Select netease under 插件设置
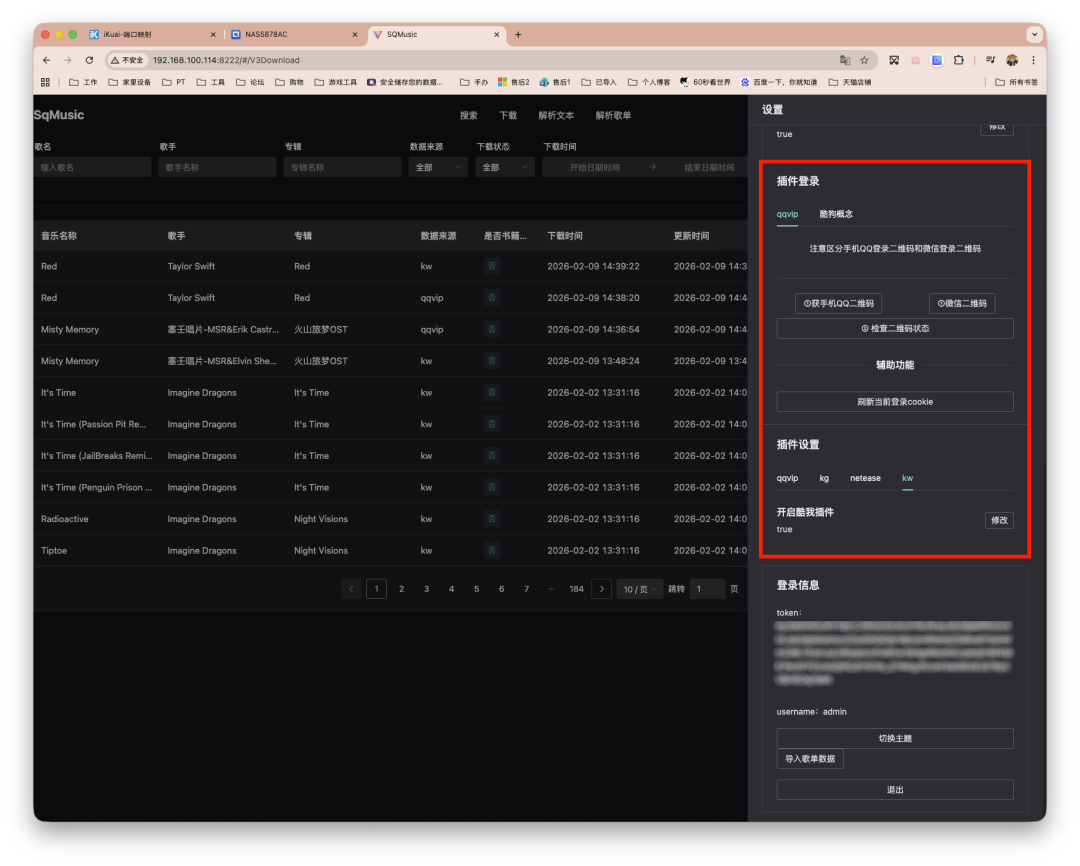The height and width of the screenshot is (866, 1080). 864,478
